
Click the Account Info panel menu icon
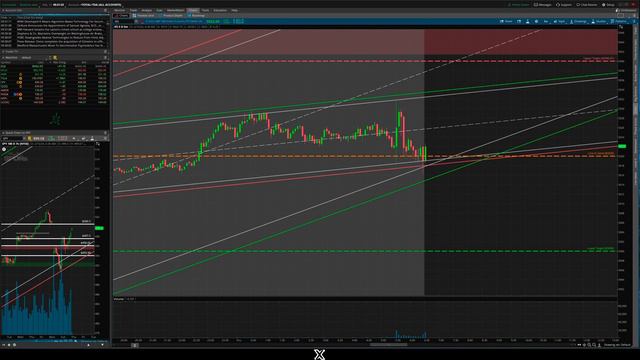pyautogui.click(x=105, y=10)
